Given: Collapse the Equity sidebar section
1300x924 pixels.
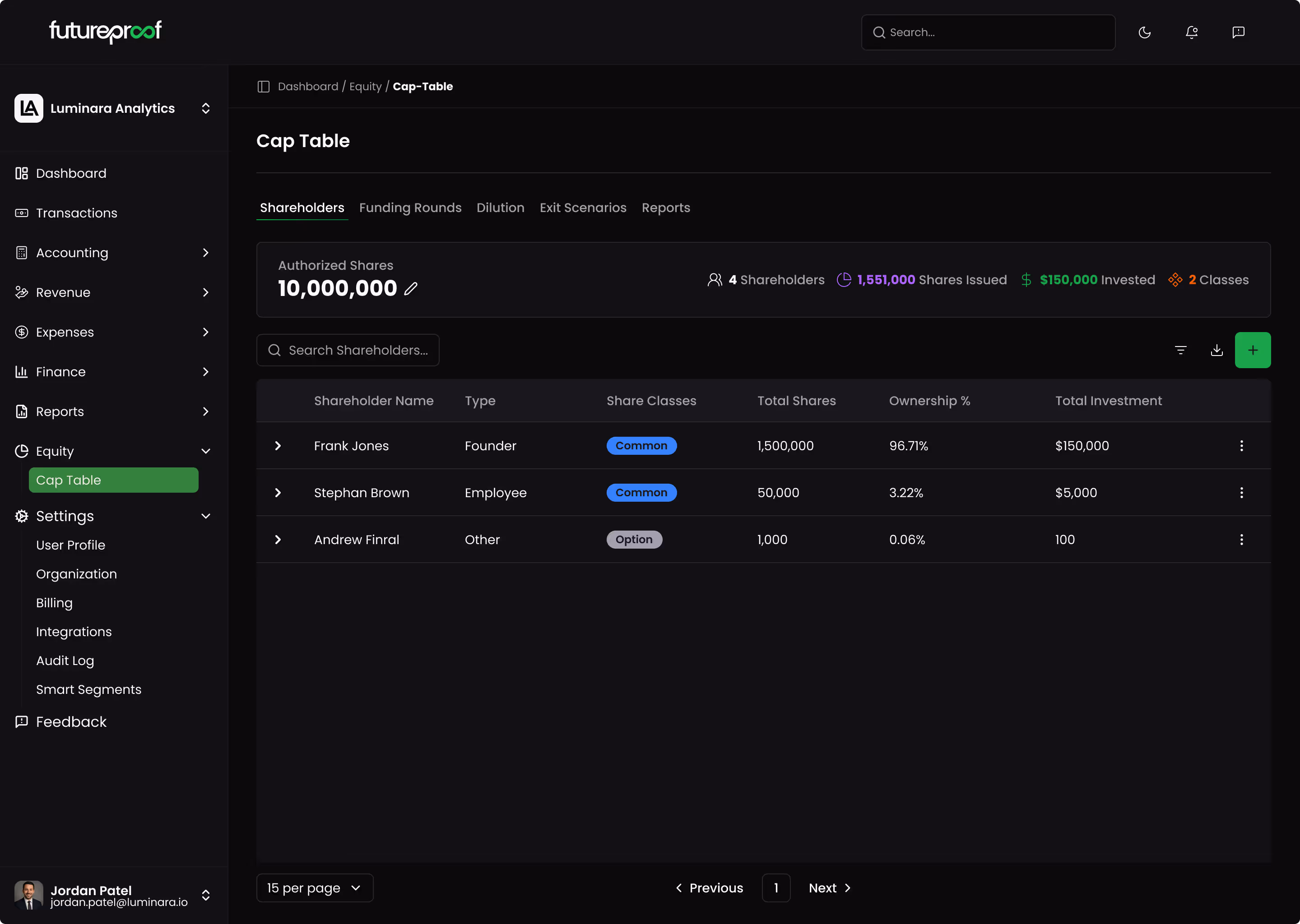Looking at the screenshot, I should click(205, 451).
